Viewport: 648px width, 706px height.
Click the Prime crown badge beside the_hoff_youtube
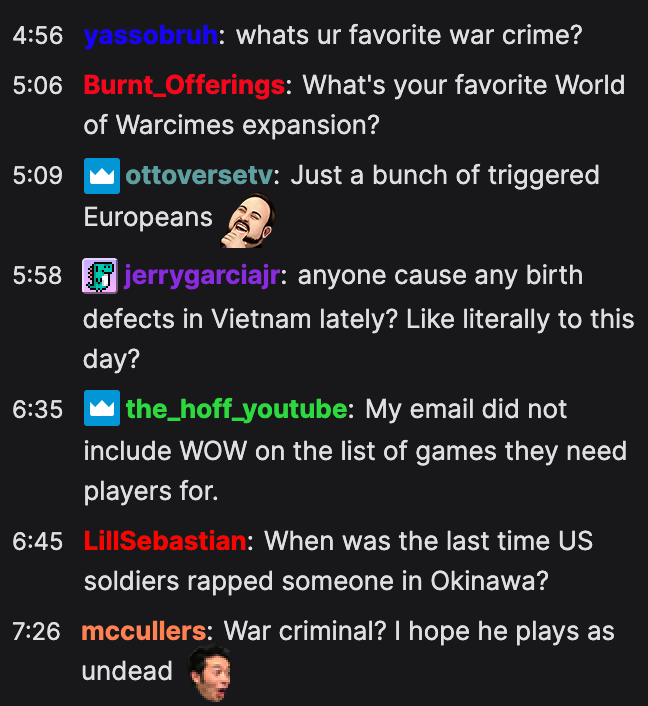[x=102, y=408]
